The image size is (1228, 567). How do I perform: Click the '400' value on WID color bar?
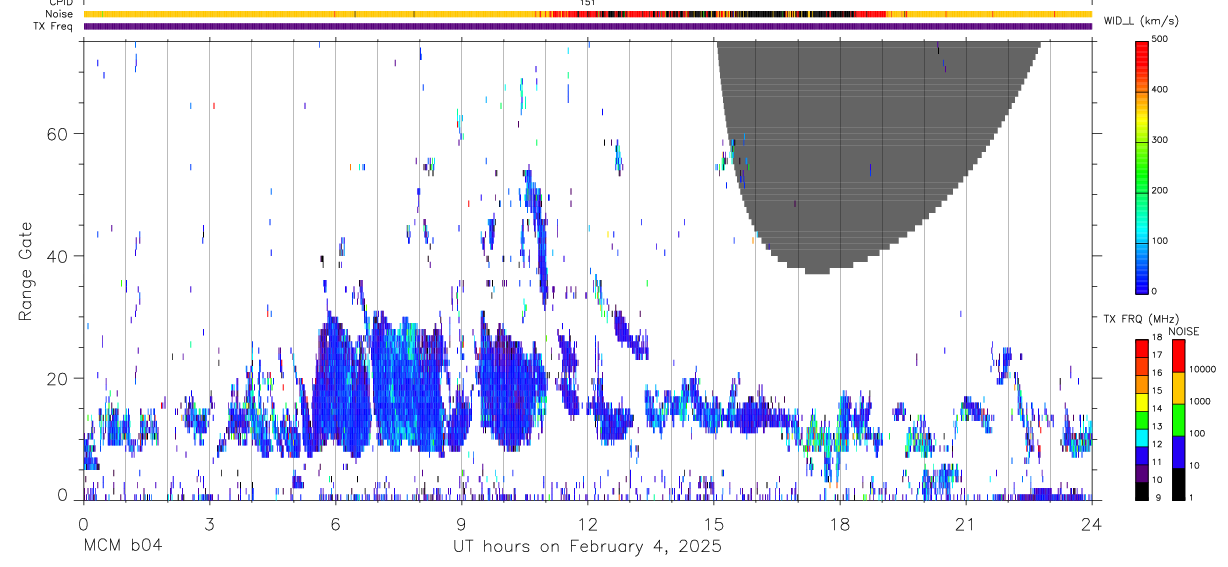[x=1161, y=89]
